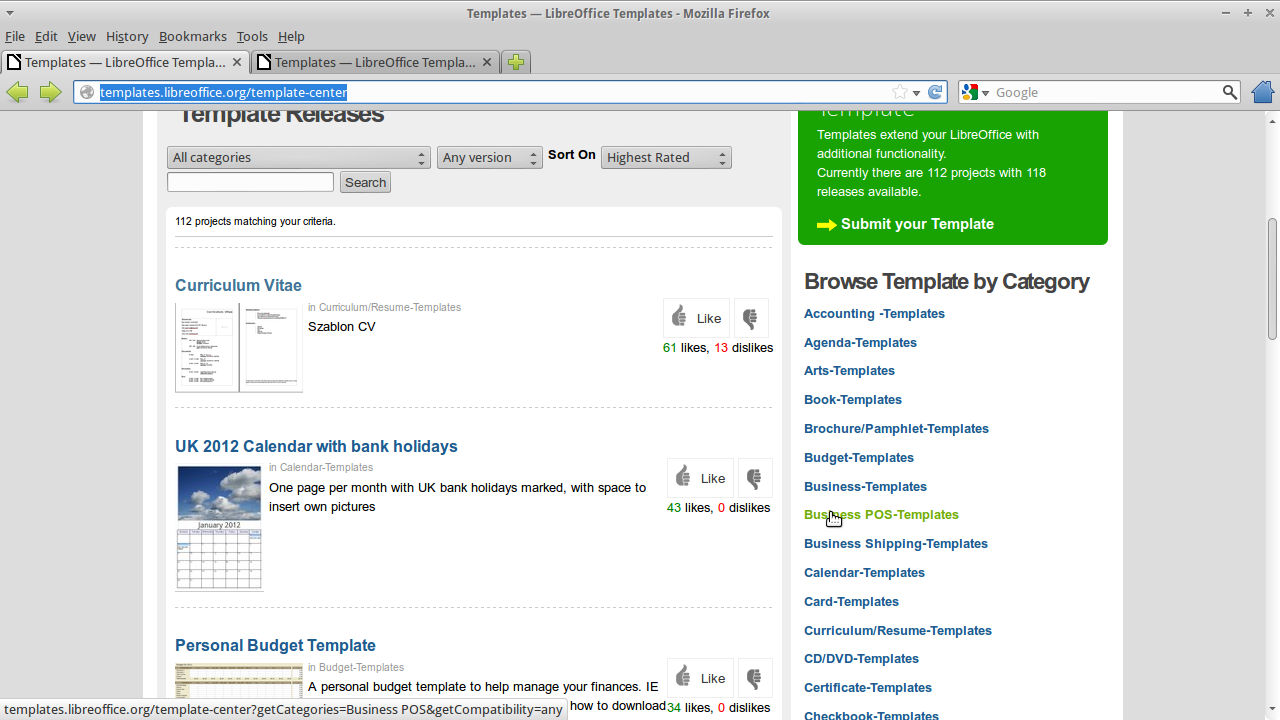The width and height of the screenshot is (1280, 720).
Task: Go back with the green back arrow
Action: 17,92
